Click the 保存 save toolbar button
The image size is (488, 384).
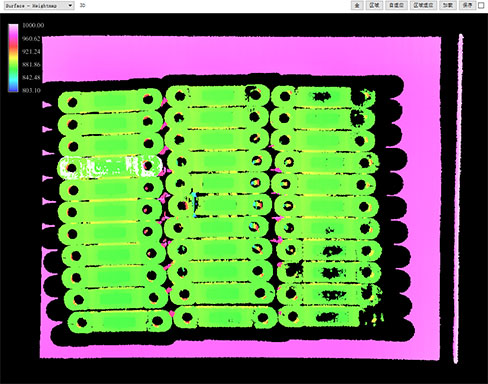coord(467,5)
